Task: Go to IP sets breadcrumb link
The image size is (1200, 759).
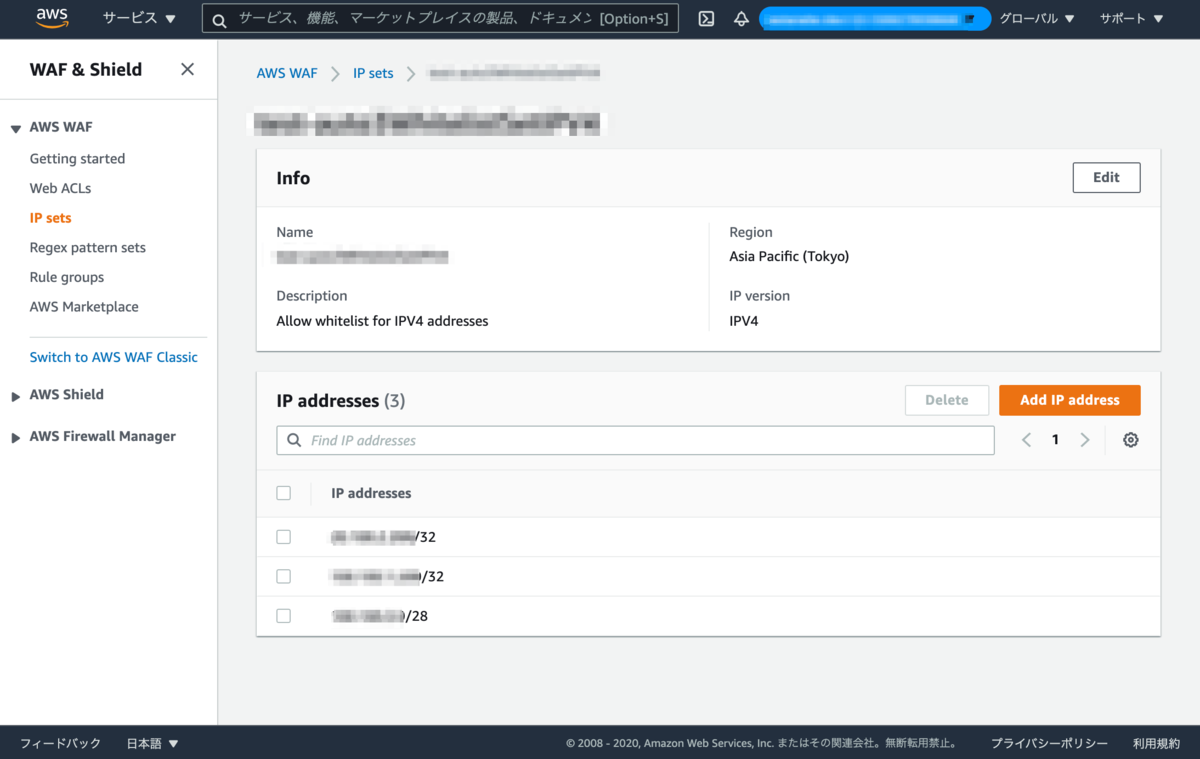Action: (373, 73)
